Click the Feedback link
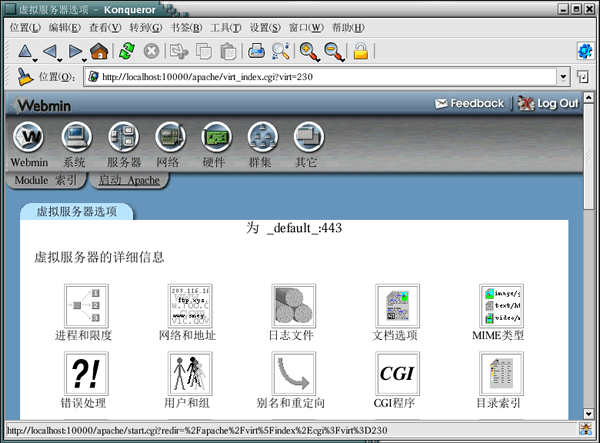Viewport: 600px width, 443px height. (x=470, y=103)
